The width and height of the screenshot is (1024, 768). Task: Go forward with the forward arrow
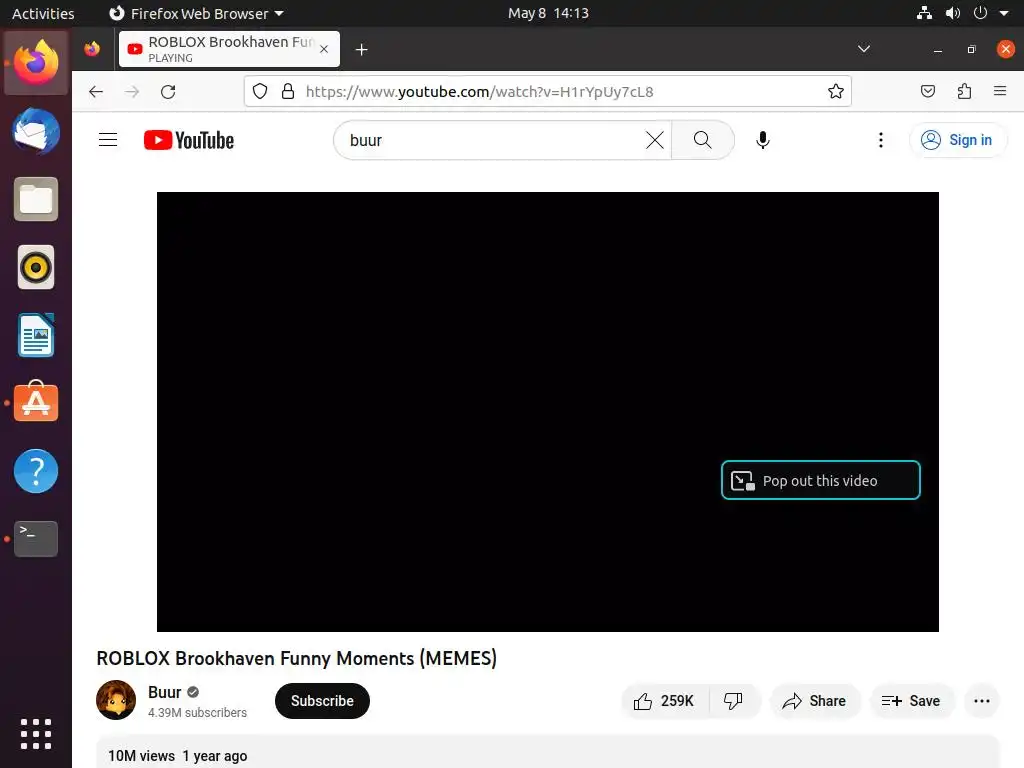(132, 91)
